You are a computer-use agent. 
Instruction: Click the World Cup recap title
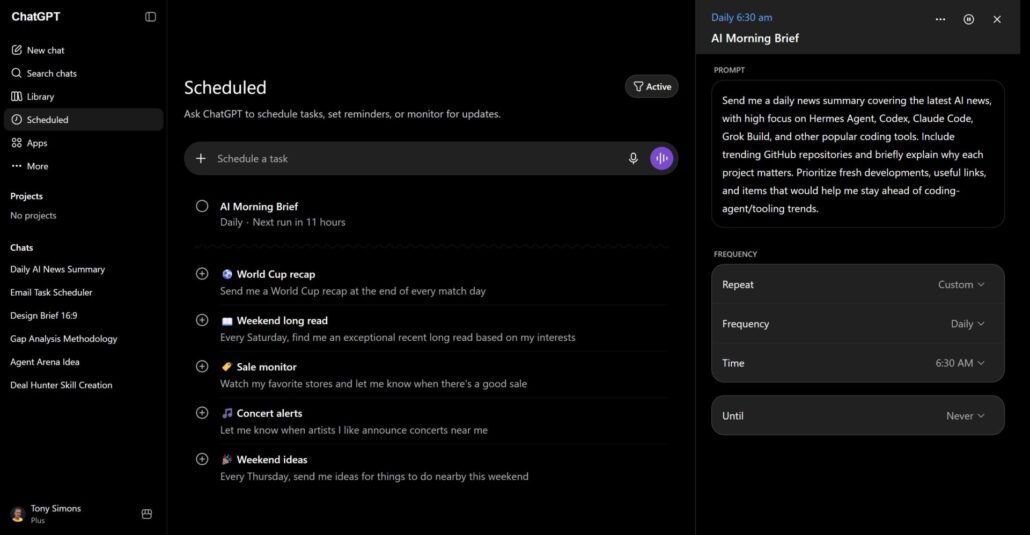point(276,274)
